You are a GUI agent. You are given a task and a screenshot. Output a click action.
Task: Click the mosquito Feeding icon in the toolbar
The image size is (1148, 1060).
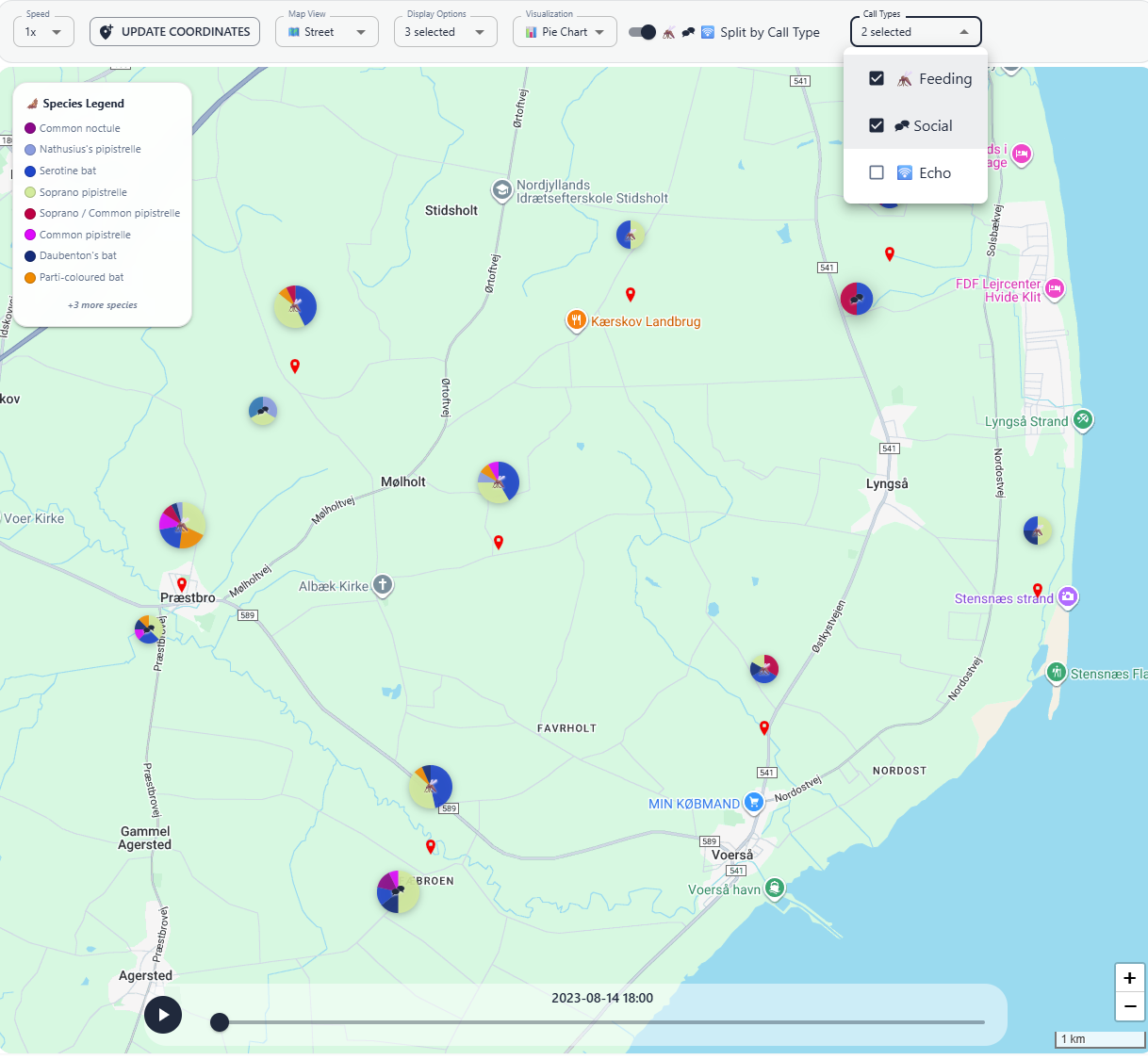pyautogui.click(x=669, y=32)
